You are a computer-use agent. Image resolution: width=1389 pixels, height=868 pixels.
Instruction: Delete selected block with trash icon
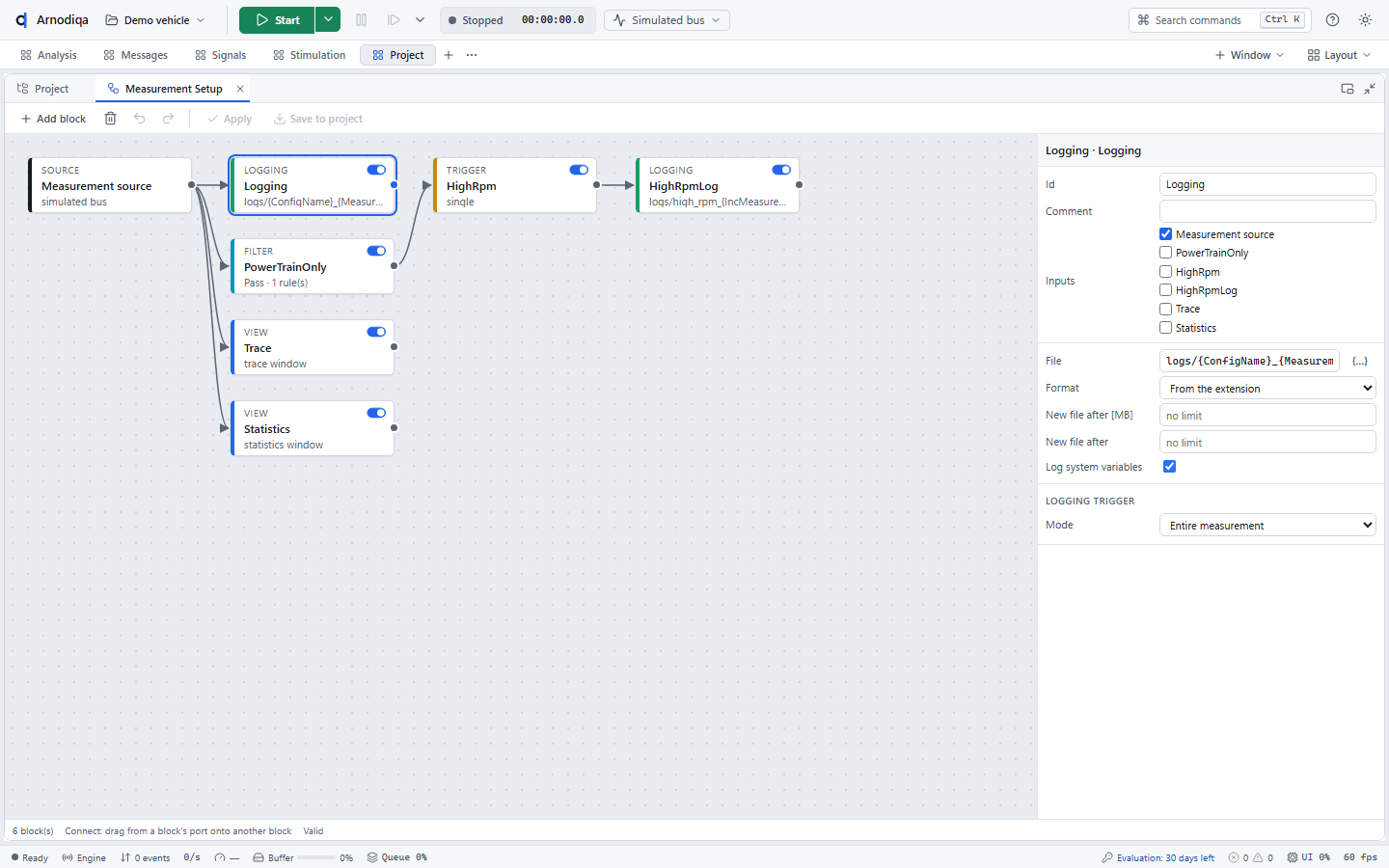point(110,119)
